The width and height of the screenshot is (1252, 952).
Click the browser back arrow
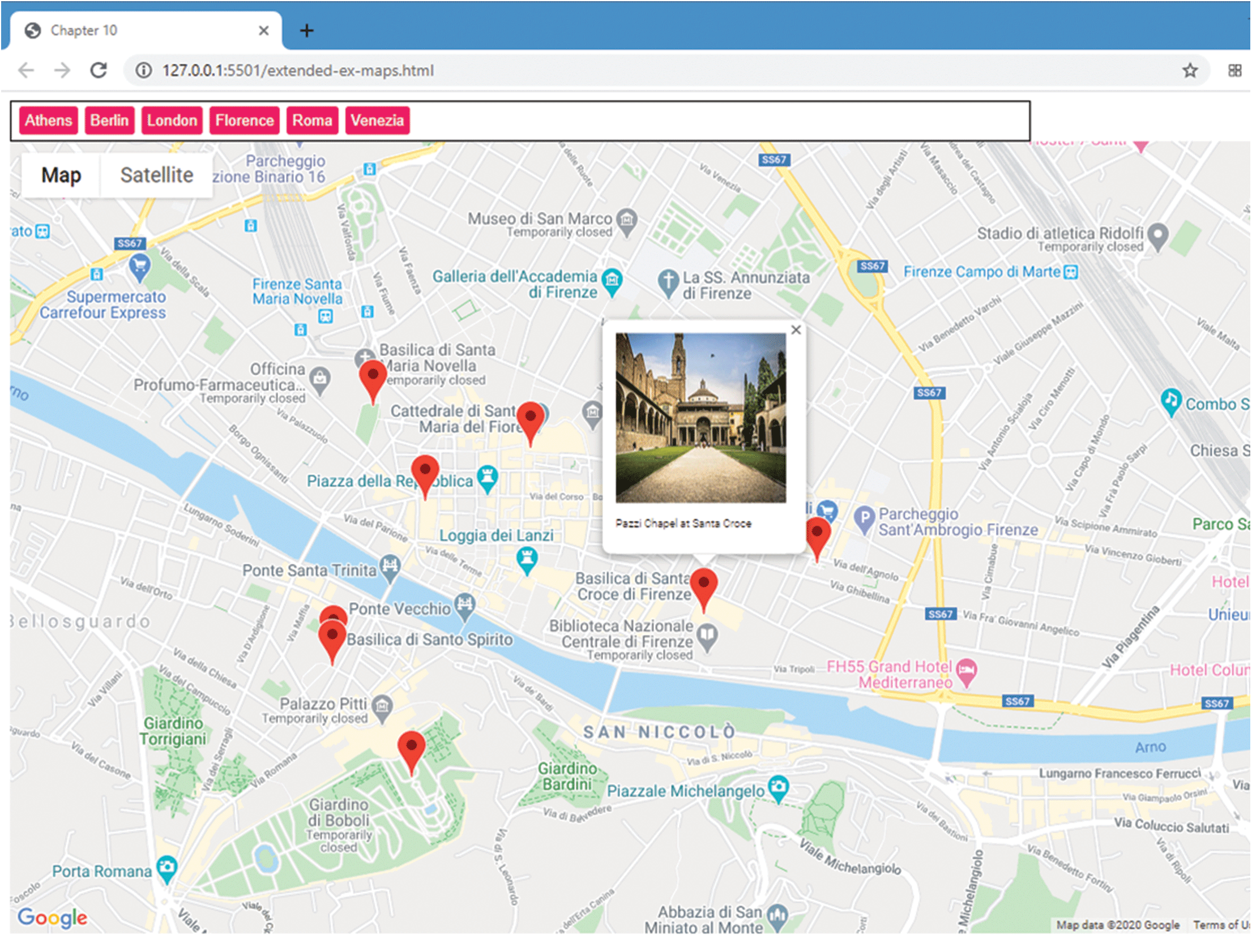click(26, 70)
